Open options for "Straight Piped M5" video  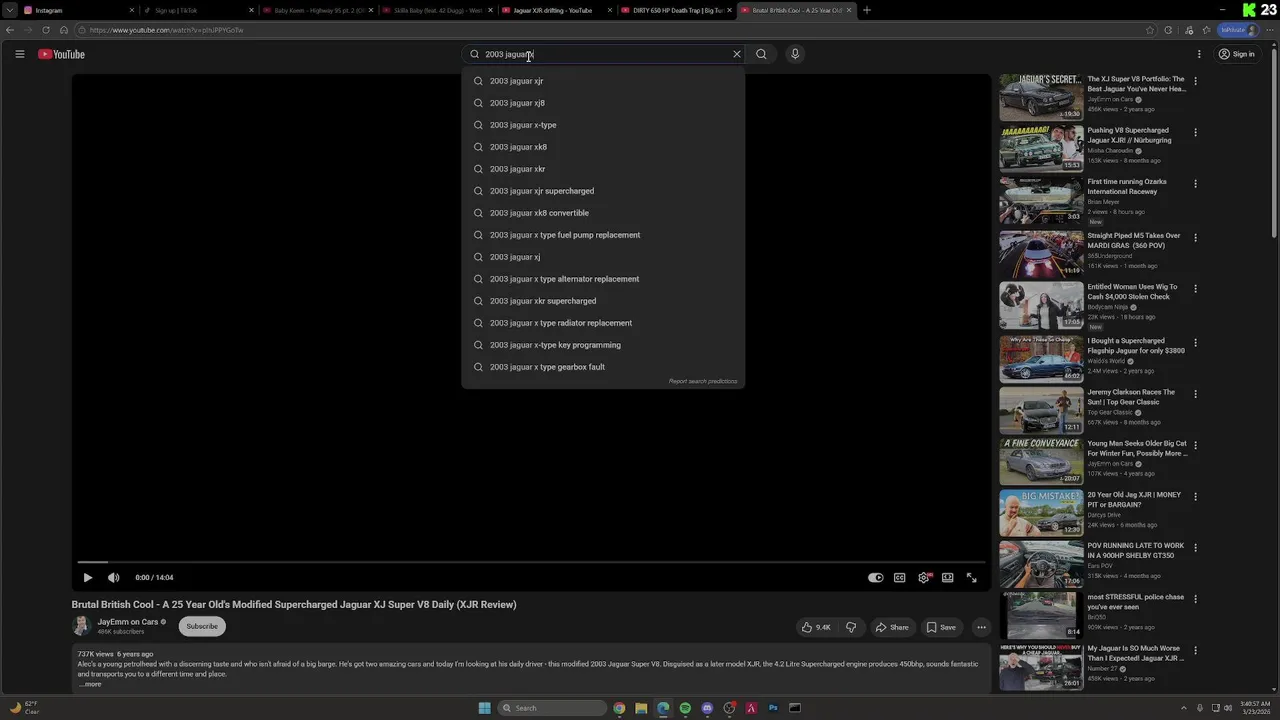(x=1195, y=238)
